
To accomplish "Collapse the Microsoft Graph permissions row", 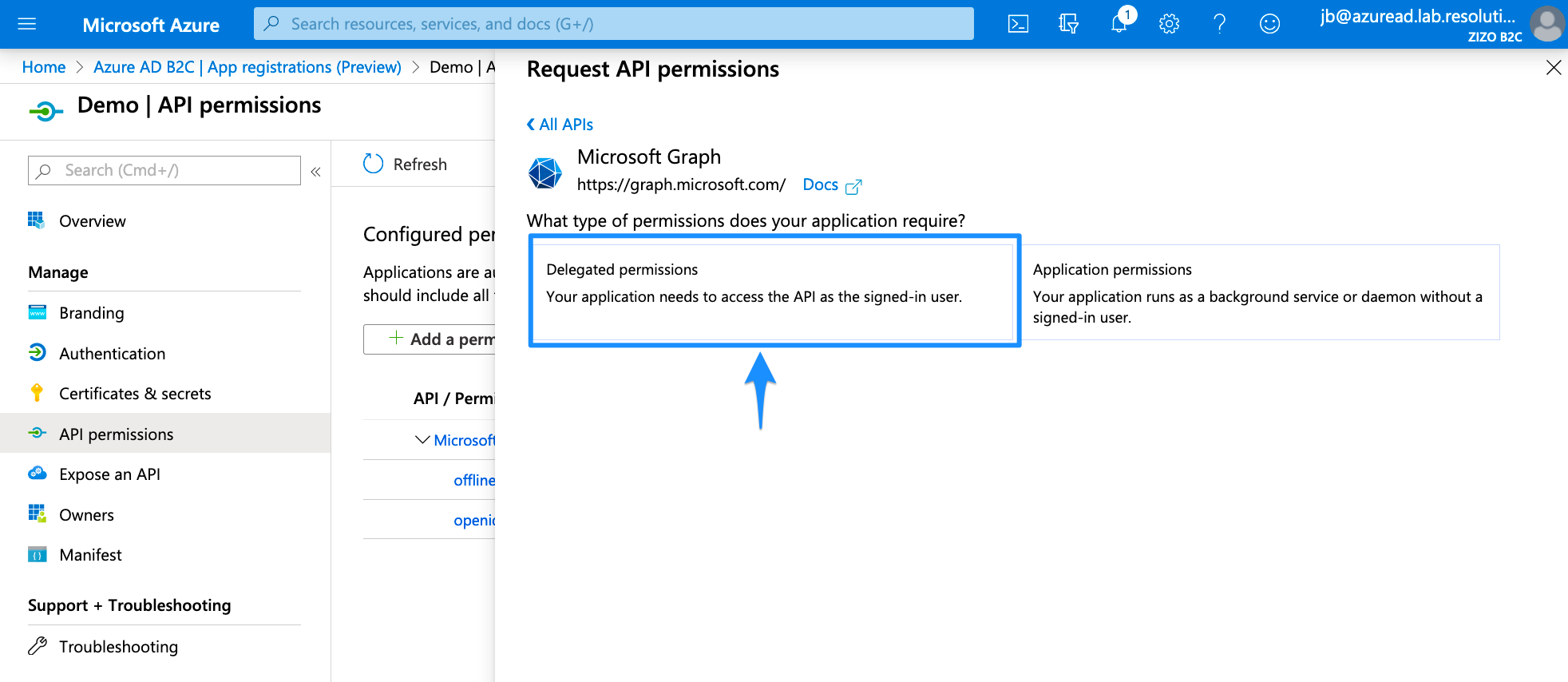I will pyautogui.click(x=422, y=440).
